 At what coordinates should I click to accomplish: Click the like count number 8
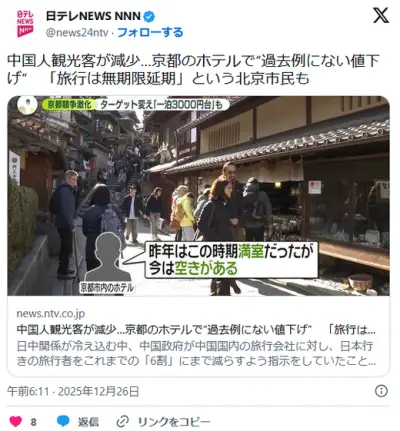pyautogui.click(x=33, y=422)
